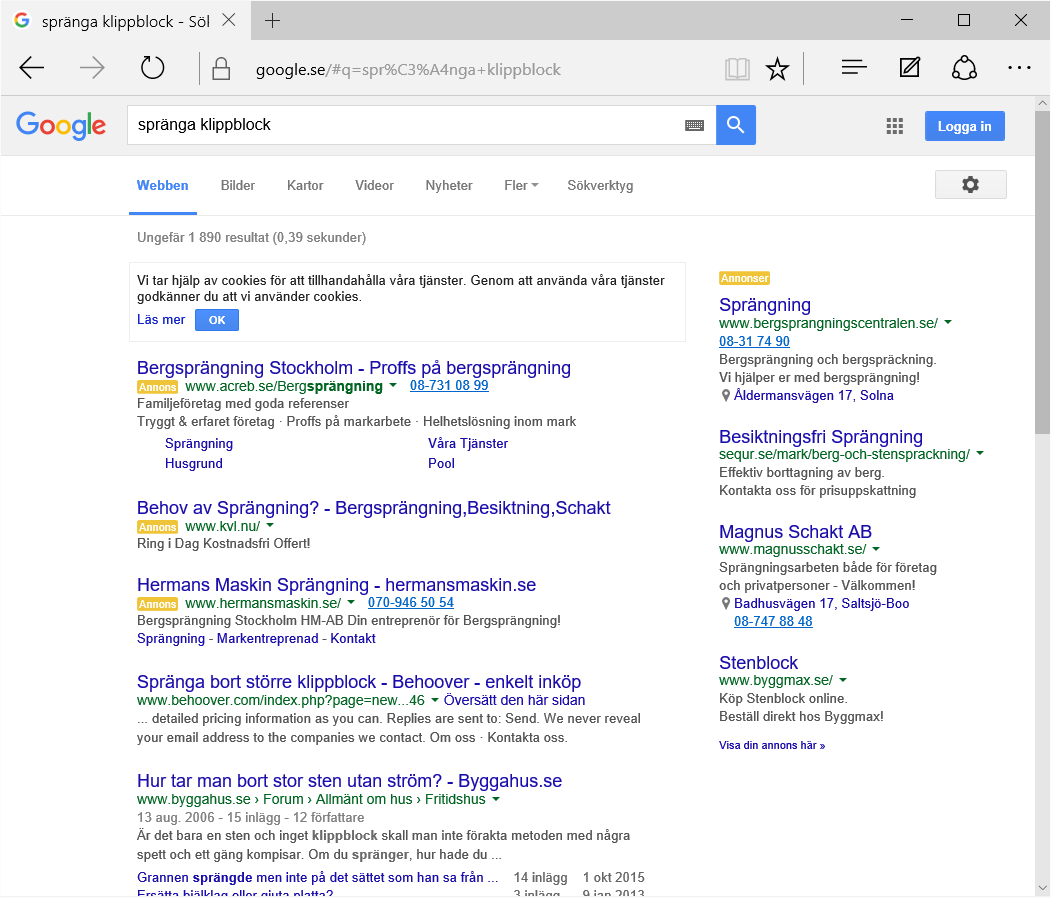The width and height of the screenshot is (1051, 898).
Task: Select the Webben tab
Action: coord(162,186)
